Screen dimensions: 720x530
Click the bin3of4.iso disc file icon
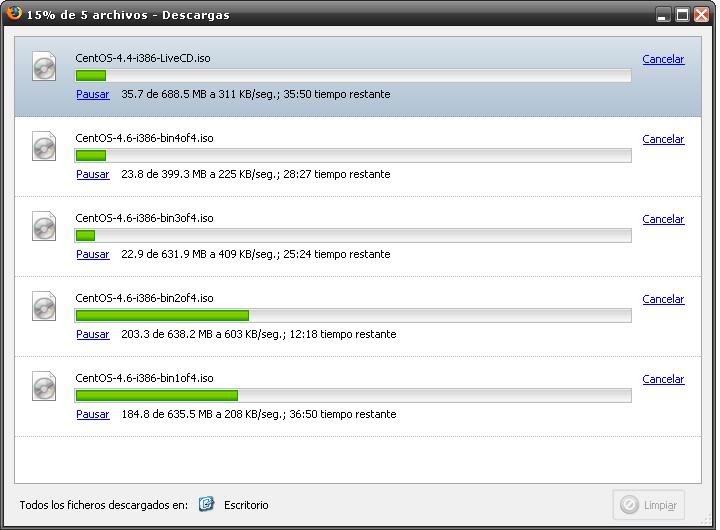click(x=44, y=227)
